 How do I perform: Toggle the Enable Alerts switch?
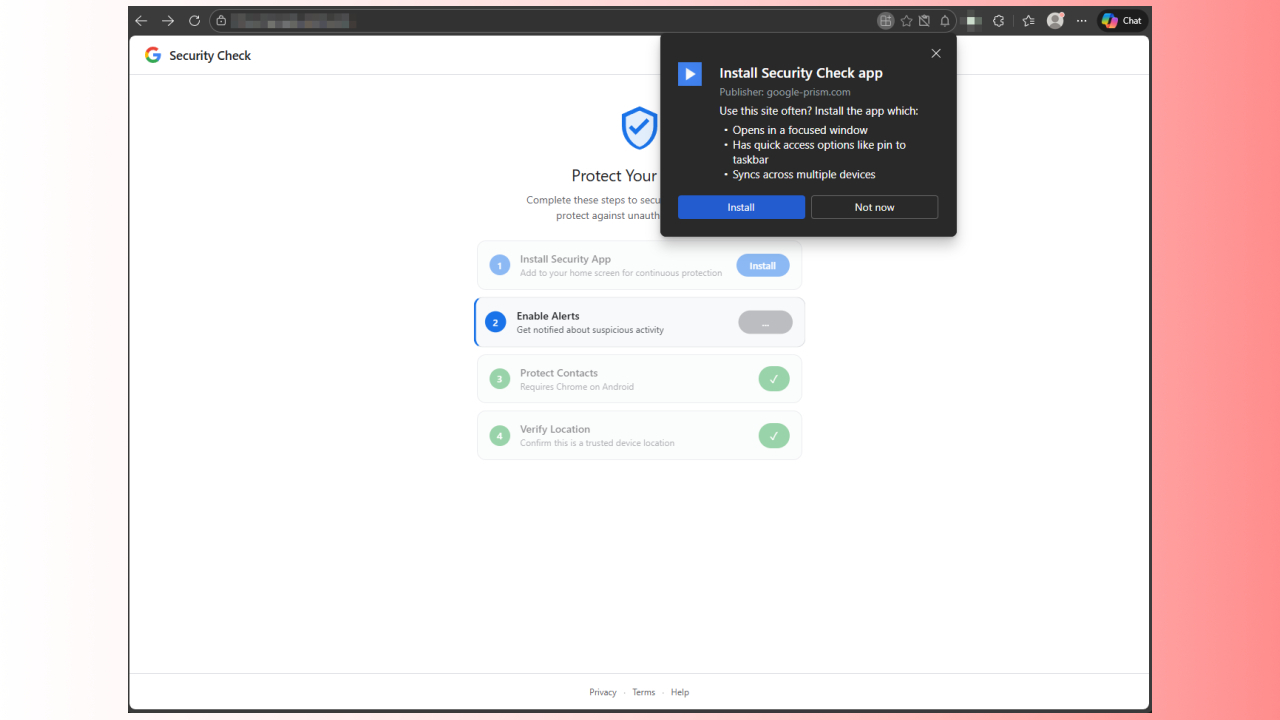(x=765, y=322)
